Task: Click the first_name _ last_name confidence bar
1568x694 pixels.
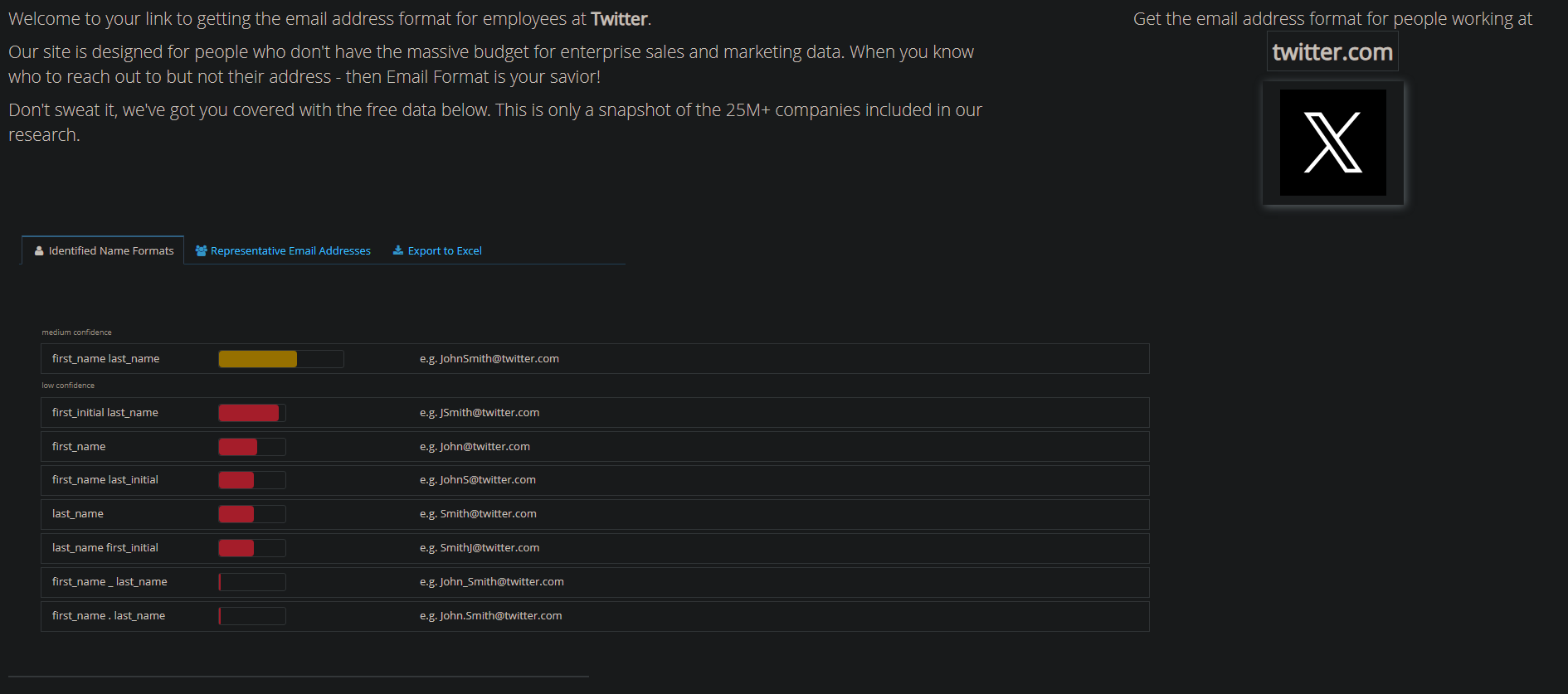Action: click(x=251, y=582)
